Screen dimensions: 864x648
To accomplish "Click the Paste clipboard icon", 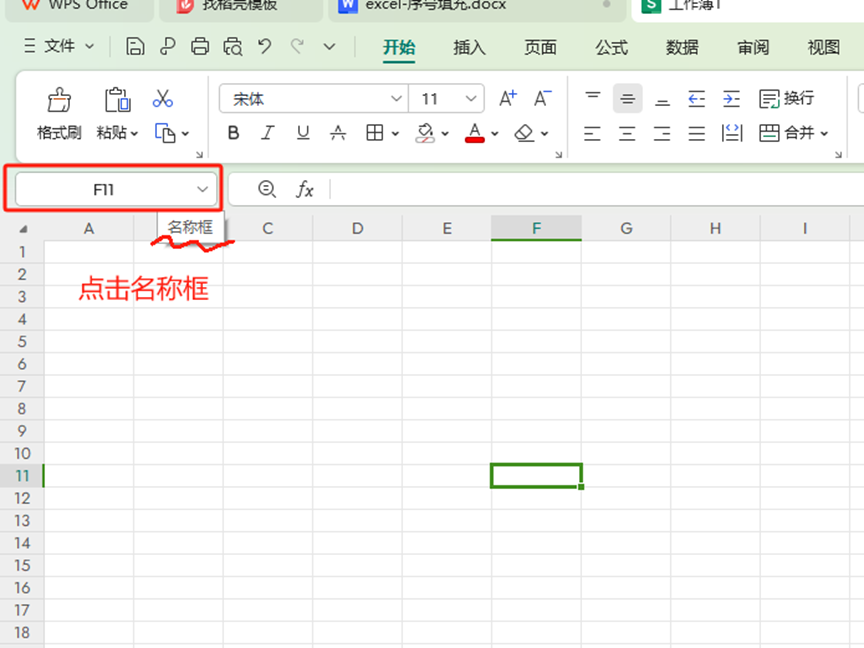I will tap(117, 100).
